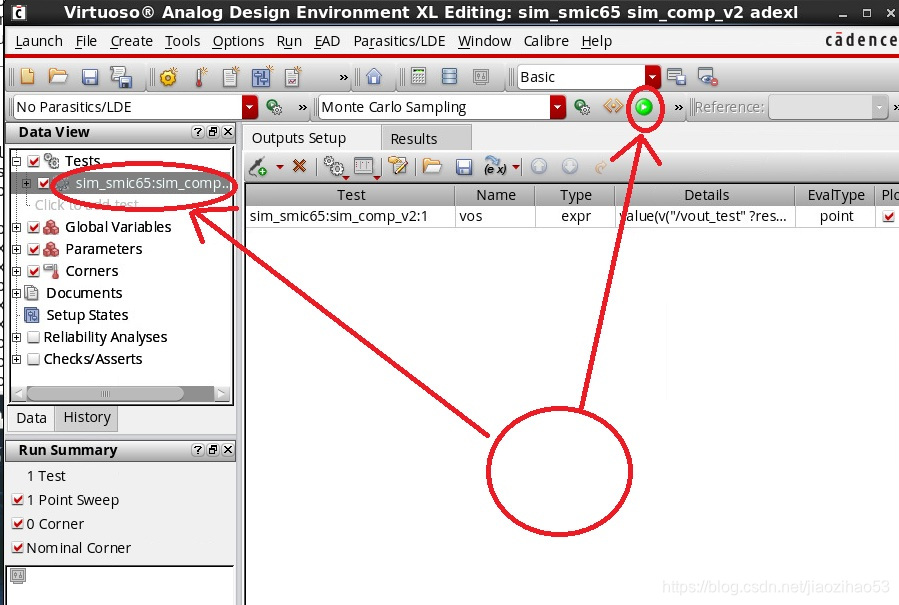Click the home icon in the toolbar

coord(374,76)
